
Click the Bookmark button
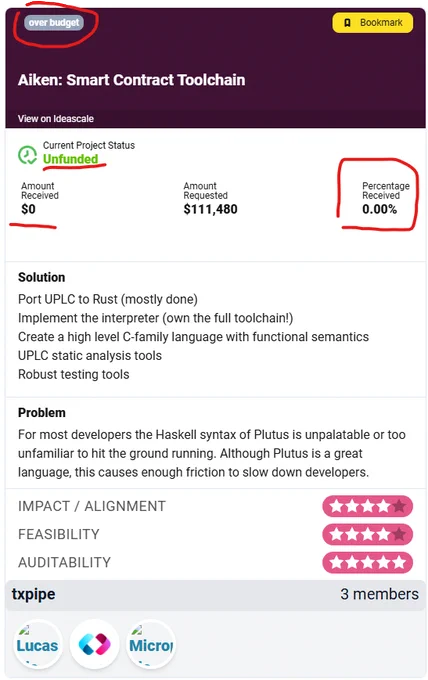[372, 23]
